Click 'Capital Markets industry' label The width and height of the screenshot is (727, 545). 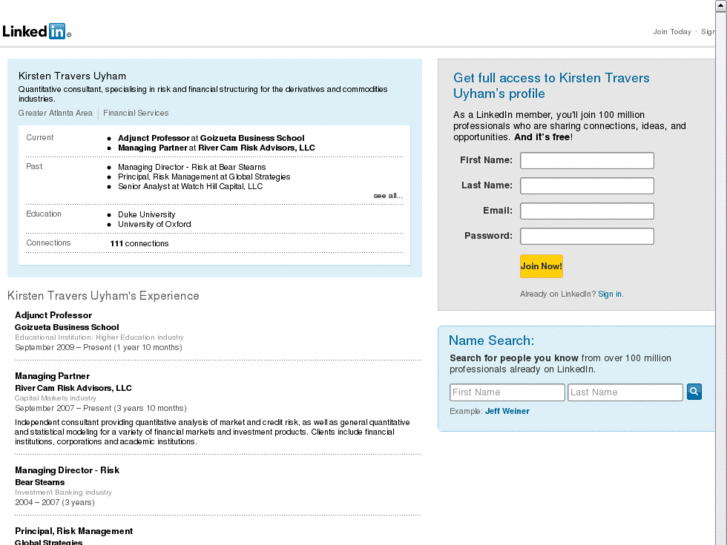click(x=56, y=398)
